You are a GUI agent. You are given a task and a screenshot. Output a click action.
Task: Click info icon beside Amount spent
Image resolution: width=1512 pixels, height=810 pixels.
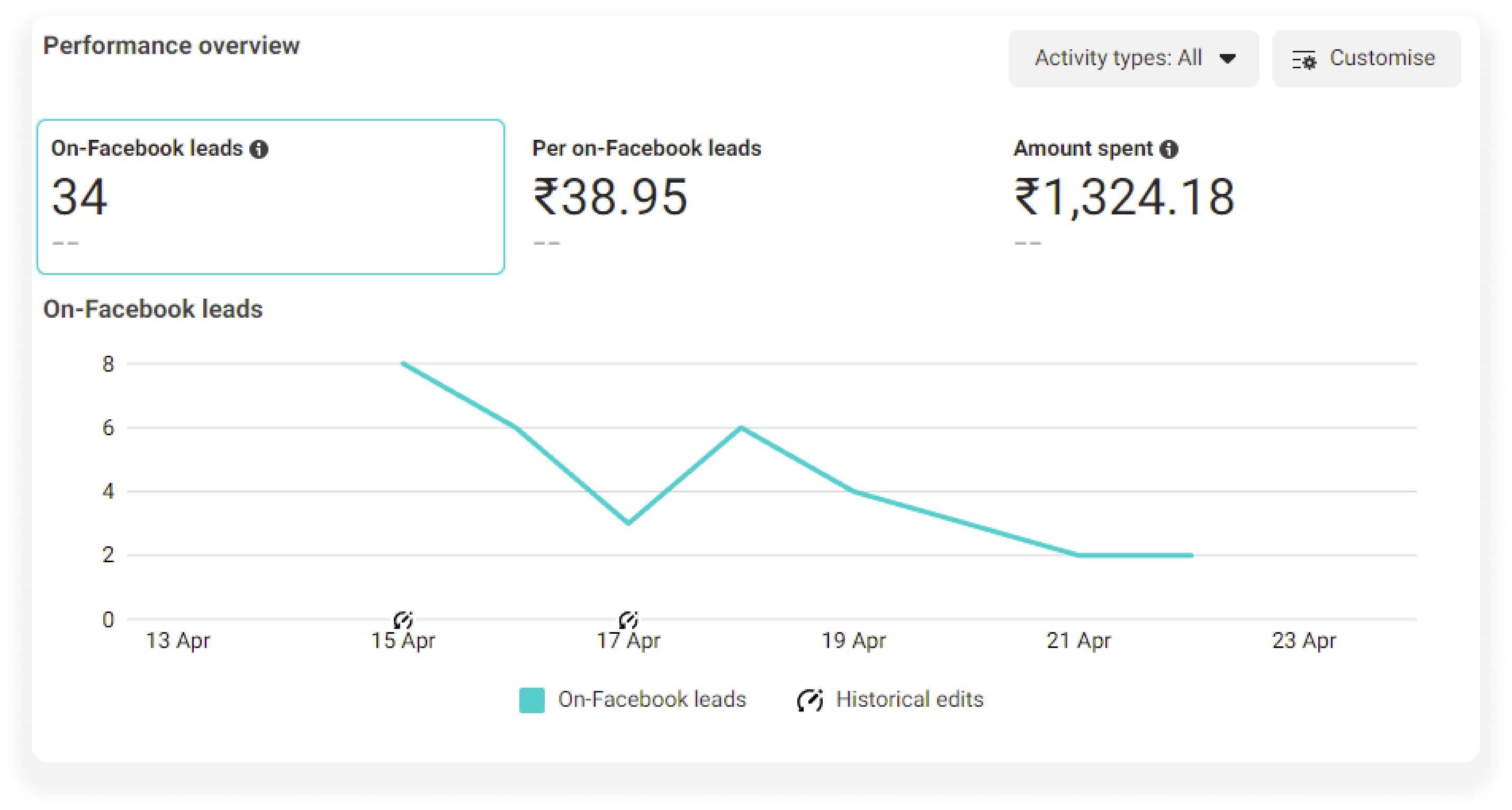point(1168,149)
